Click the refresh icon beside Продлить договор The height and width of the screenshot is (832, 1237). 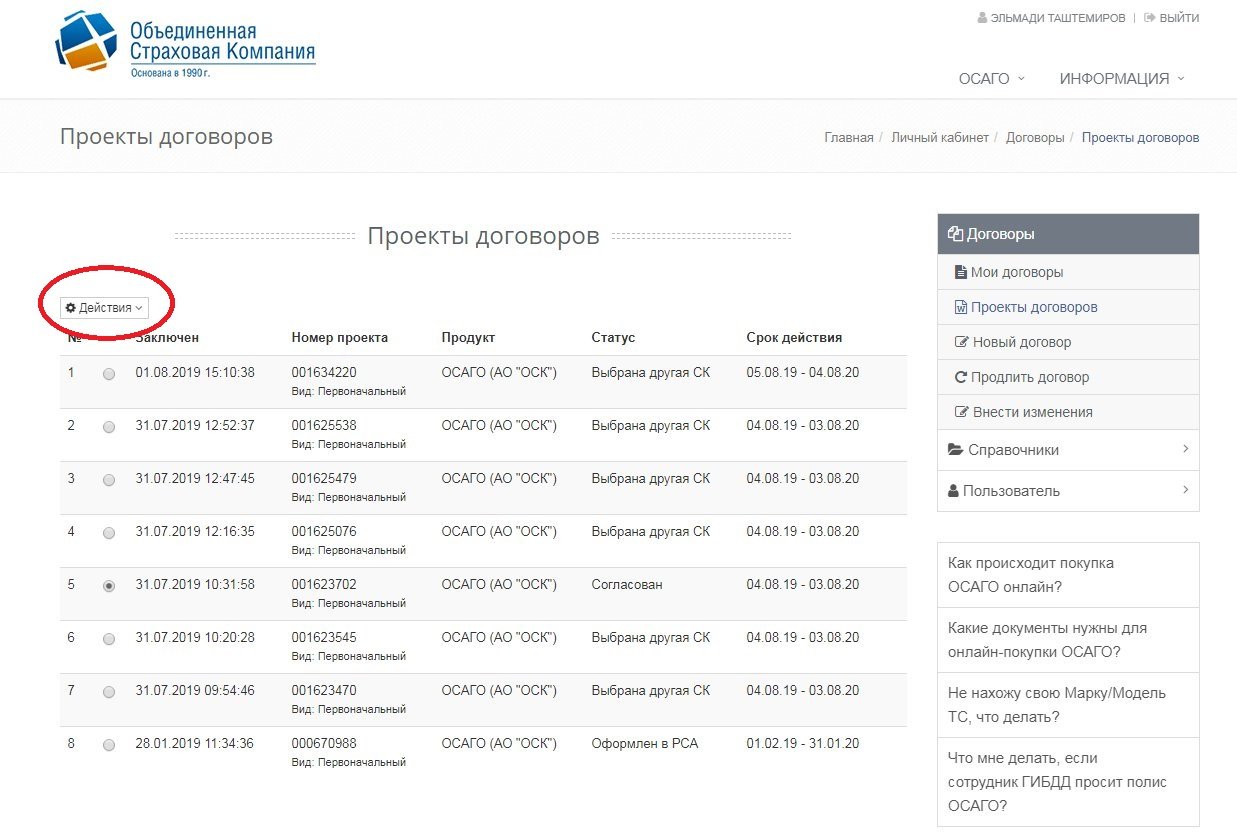tap(961, 377)
